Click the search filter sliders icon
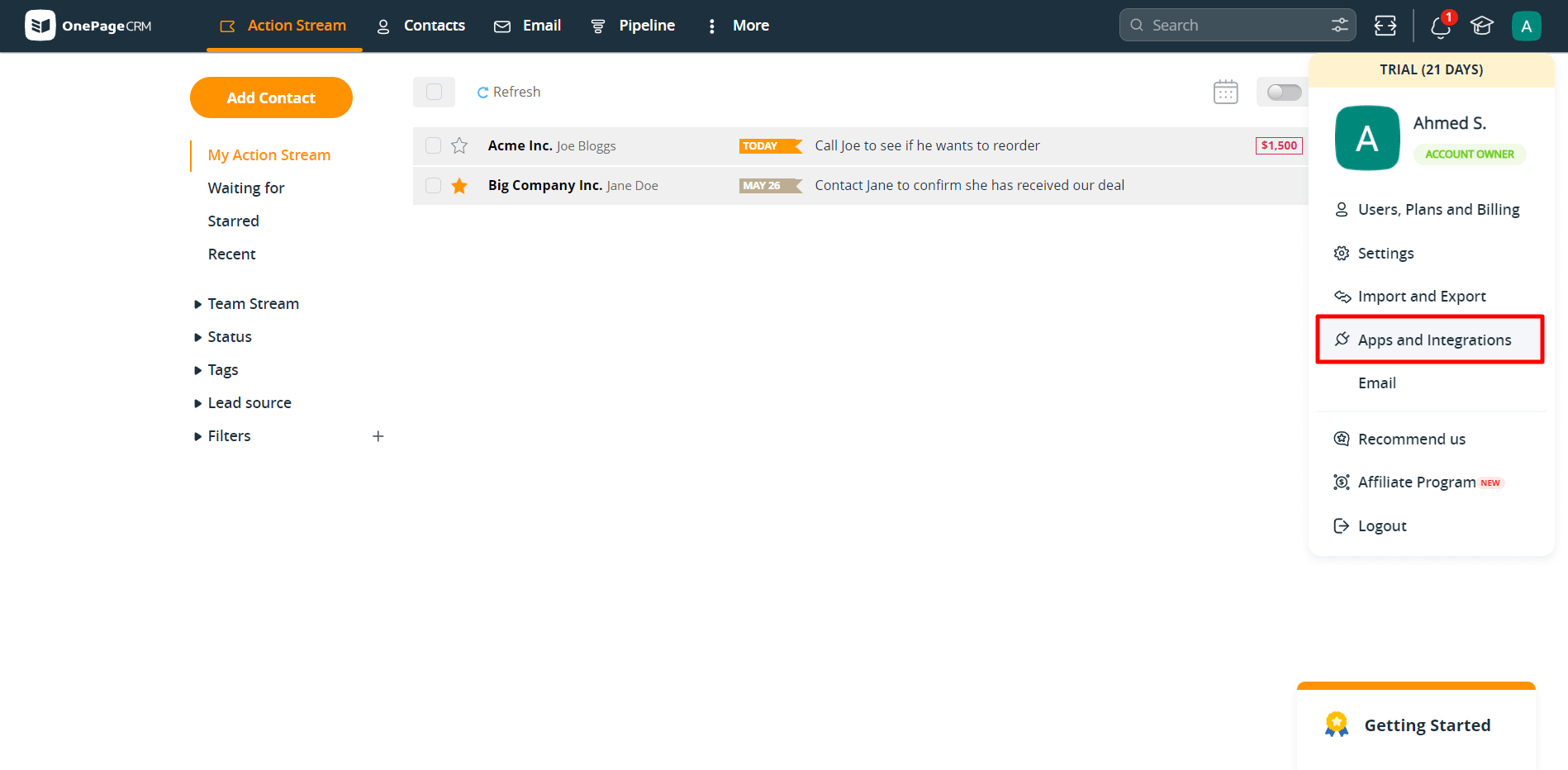The width and height of the screenshot is (1568, 770). [1339, 26]
